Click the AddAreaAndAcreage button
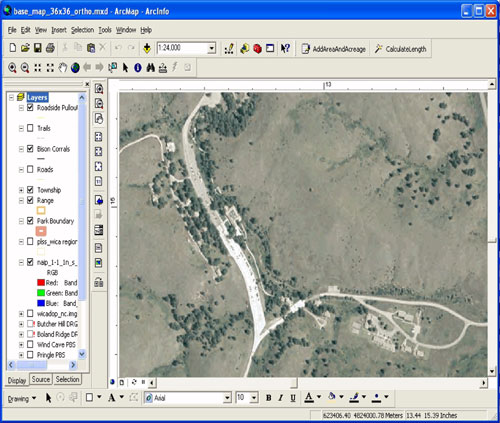The image size is (500, 423). [x=333, y=49]
